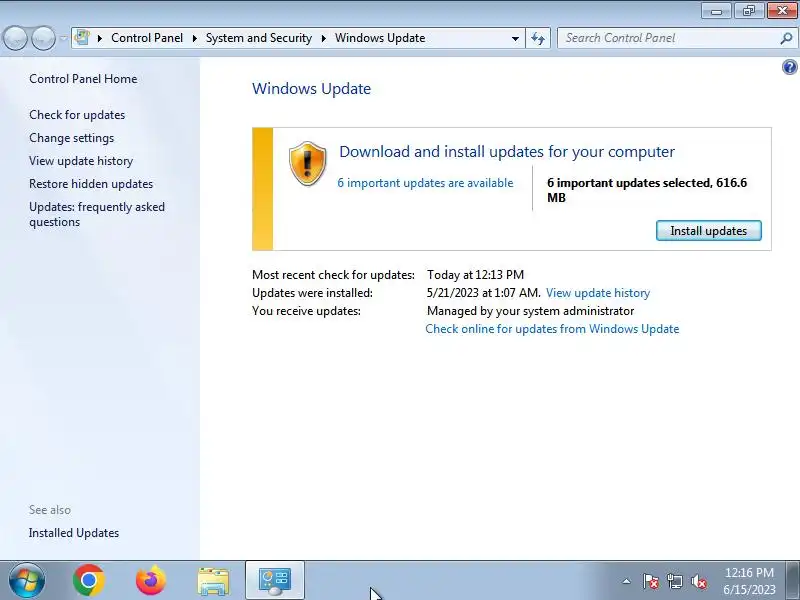Show hidden tray icons arrow
Image resolution: width=800 pixels, height=600 pixels.
pyautogui.click(x=627, y=581)
